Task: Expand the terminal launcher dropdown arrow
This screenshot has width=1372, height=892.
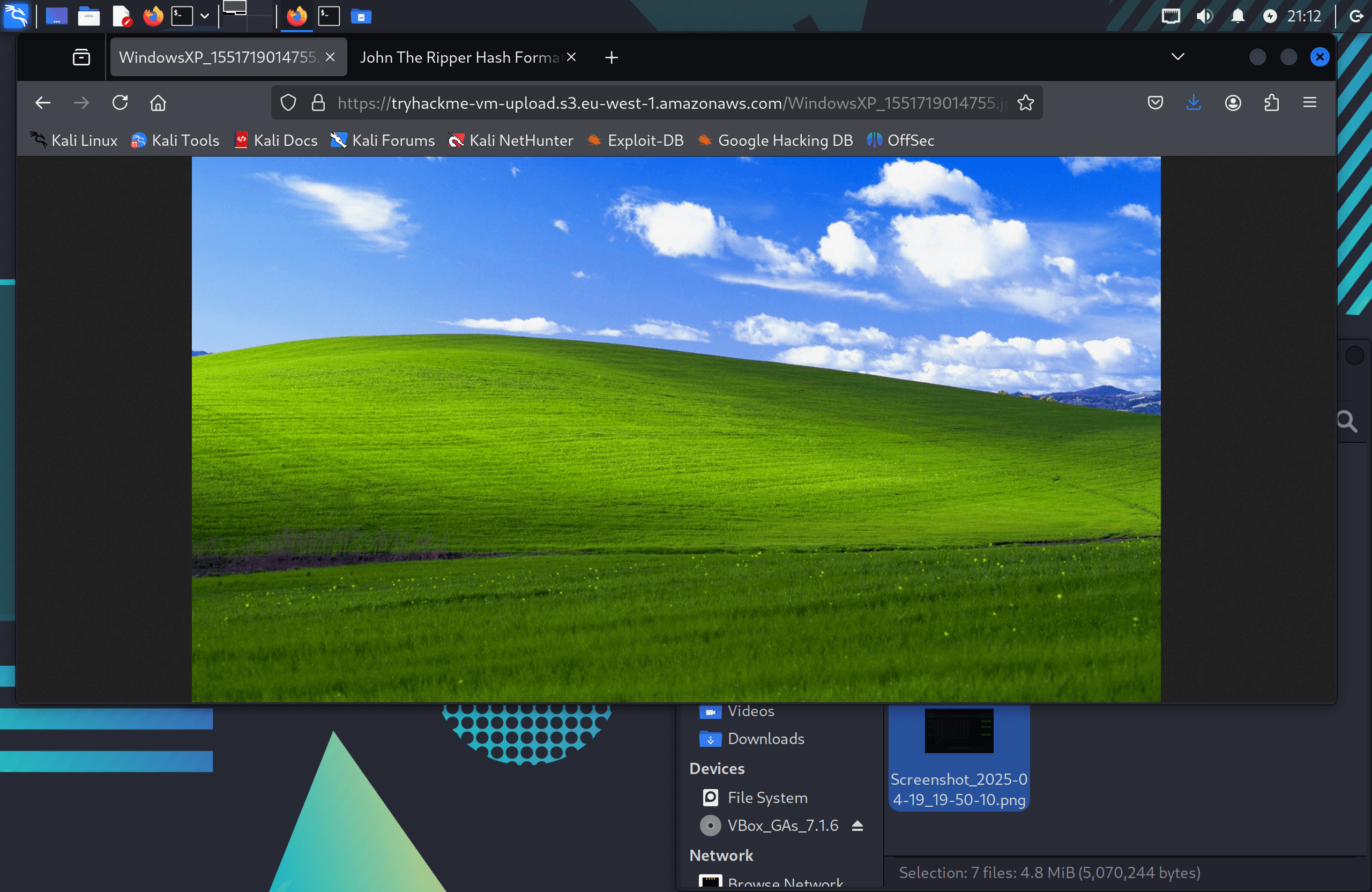Action: (x=205, y=16)
